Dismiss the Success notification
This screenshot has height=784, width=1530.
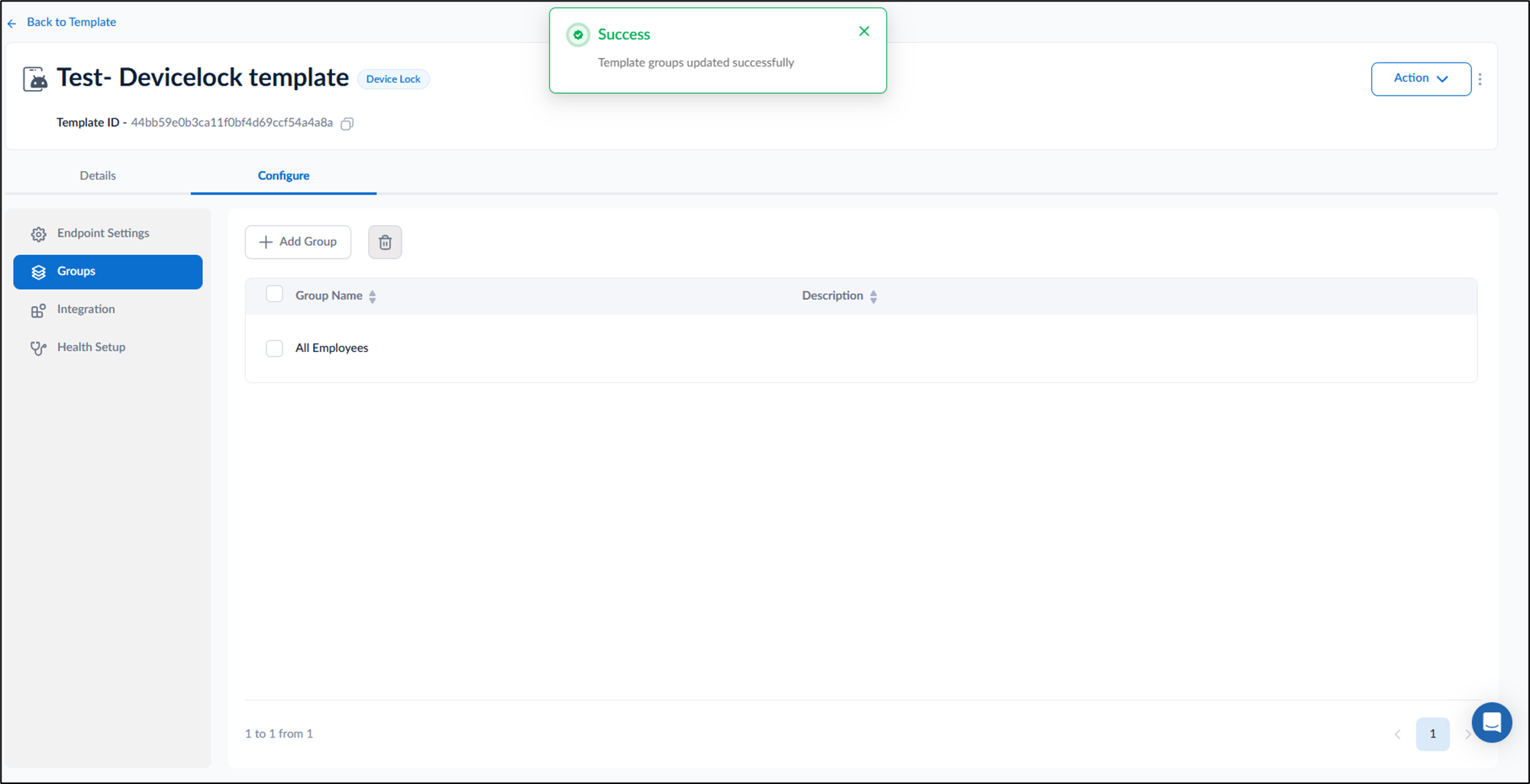click(863, 31)
